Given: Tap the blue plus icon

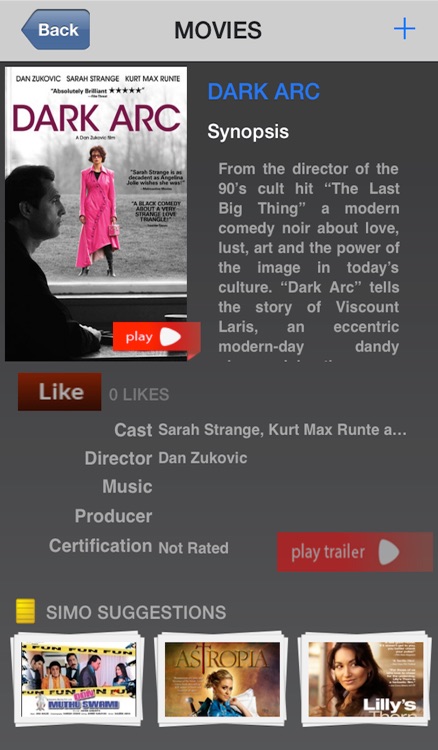Looking at the screenshot, I should [404, 29].
